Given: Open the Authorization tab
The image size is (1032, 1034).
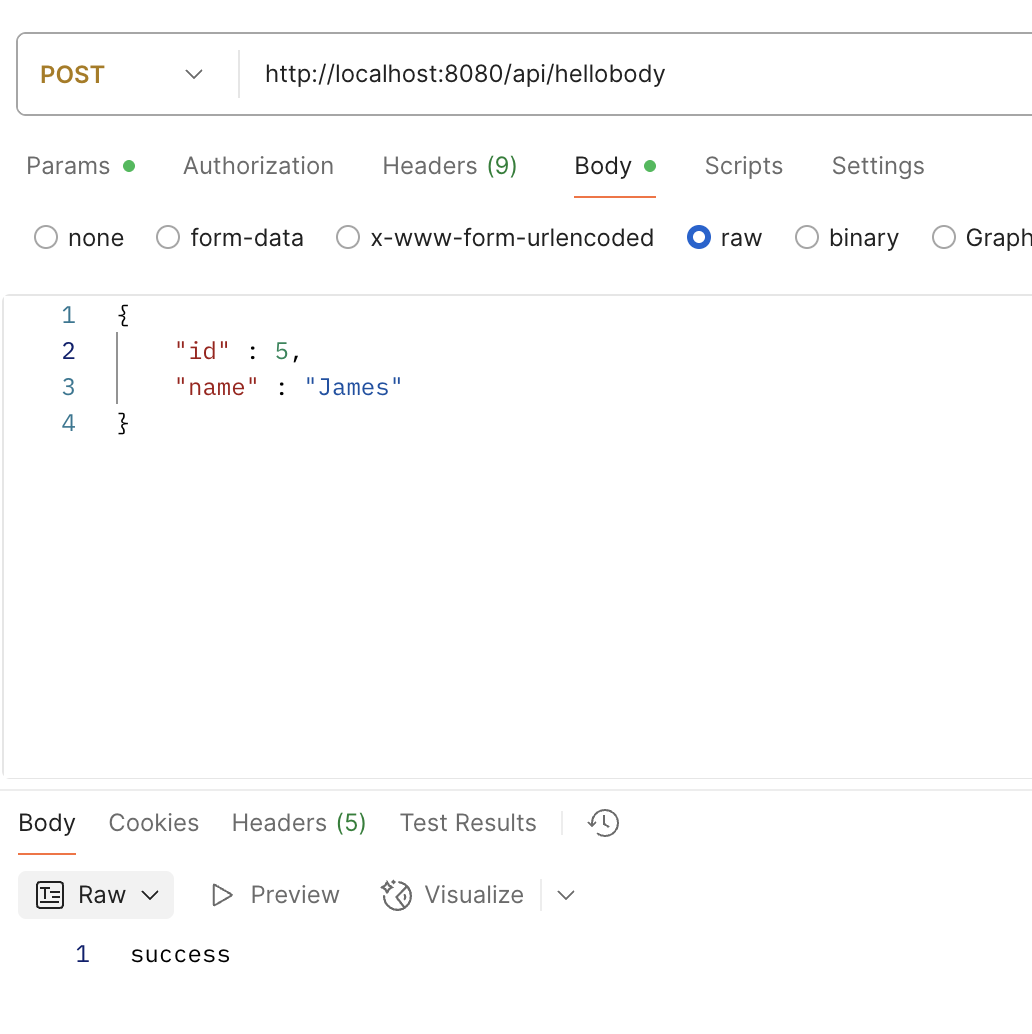Looking at the screenshot, I should pyautogui.click(x=258, y=166).
